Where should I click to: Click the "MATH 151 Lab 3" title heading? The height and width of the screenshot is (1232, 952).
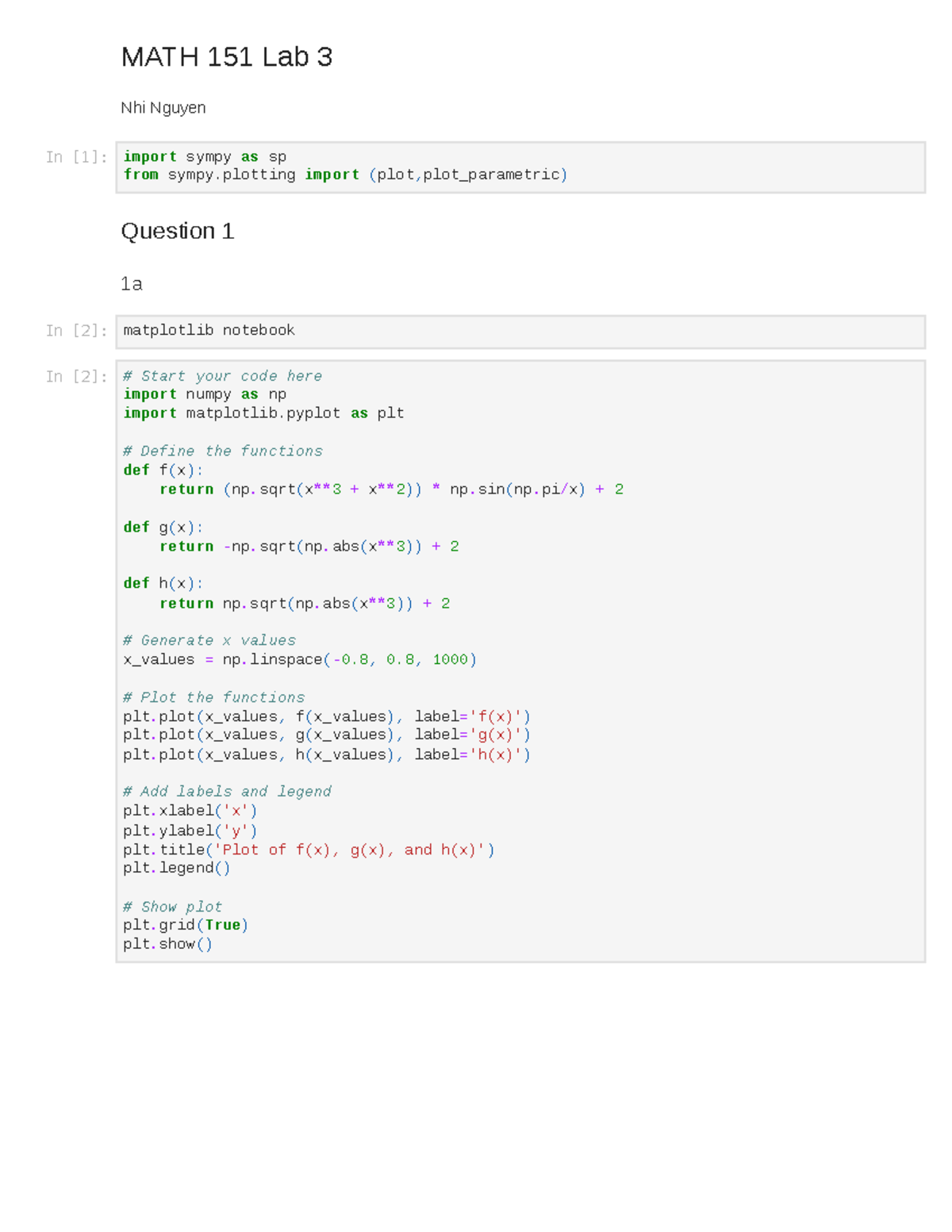pyautogui.click(x=226, y=57)
